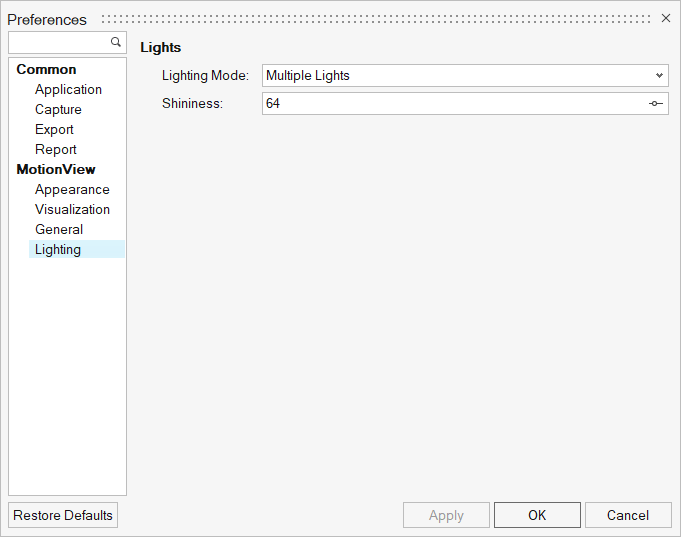This screenshot has width=681, height=537.
Task: Confirm with the OK button
Action: [537, 515]
